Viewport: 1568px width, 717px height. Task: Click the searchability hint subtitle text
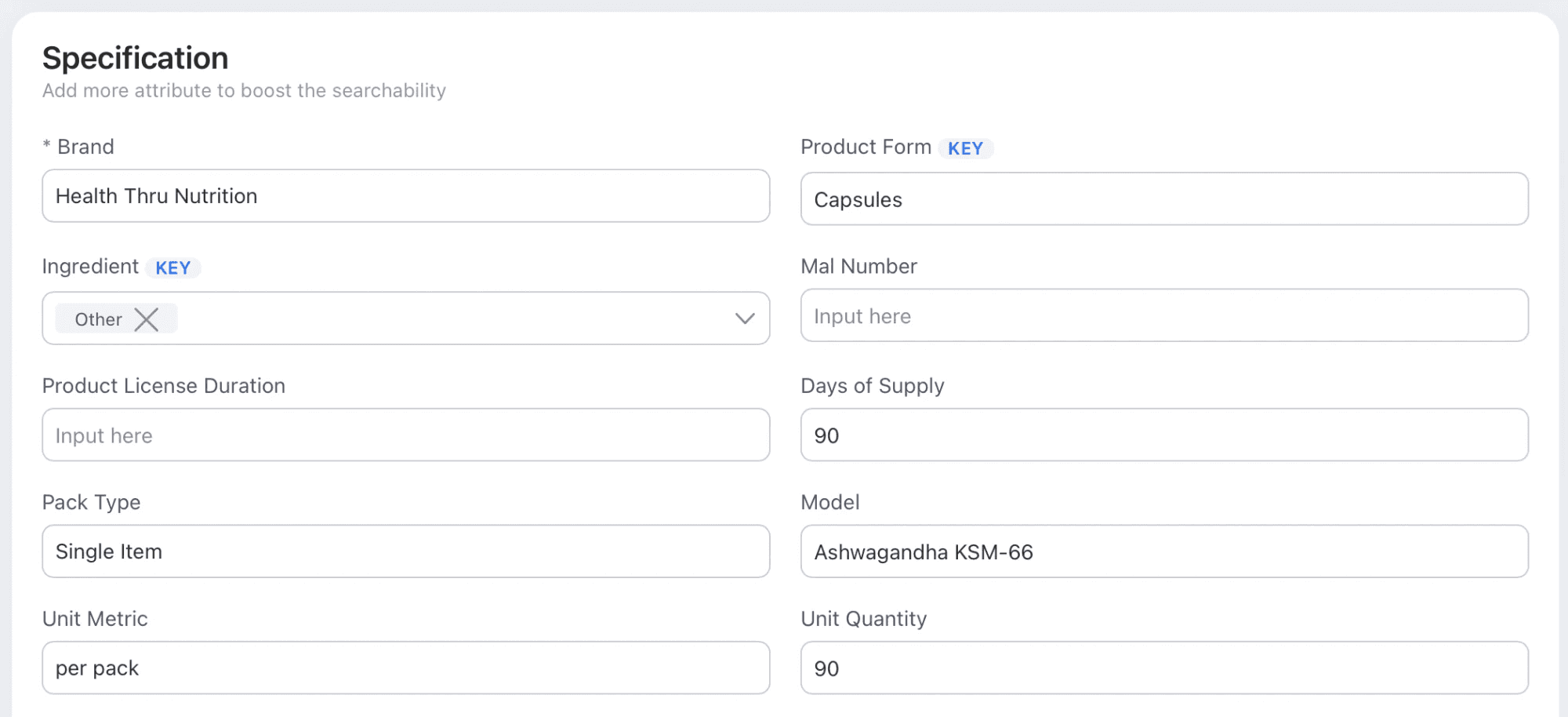244,91
